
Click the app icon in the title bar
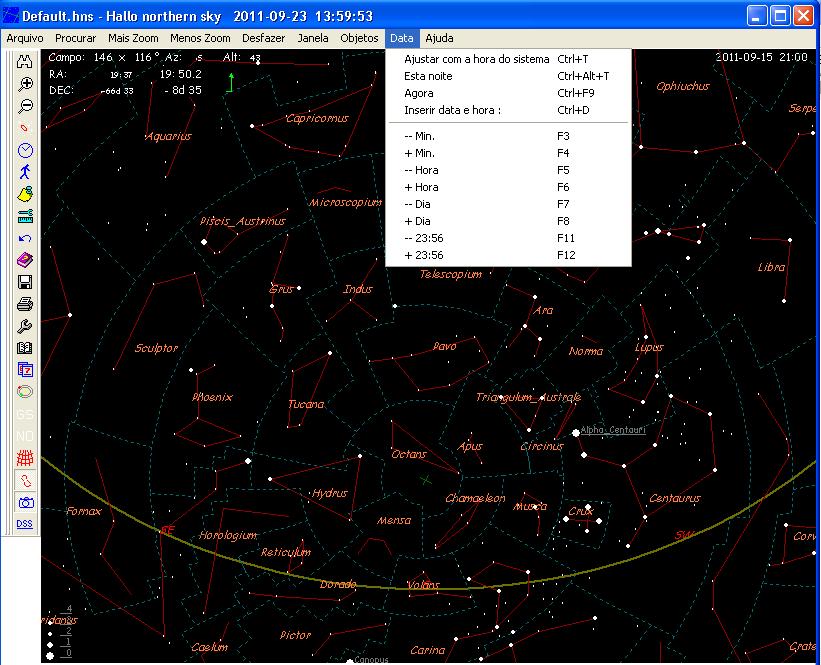coord(10,16)
